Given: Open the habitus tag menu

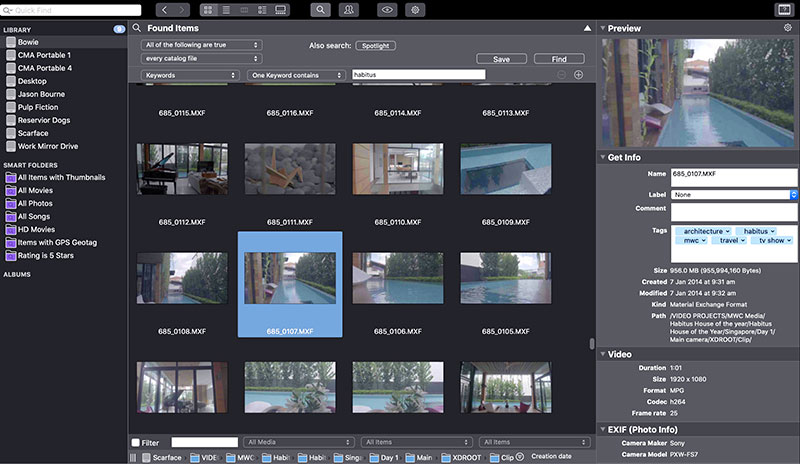Looking at the screenshot, I should [x=772, y=231].
